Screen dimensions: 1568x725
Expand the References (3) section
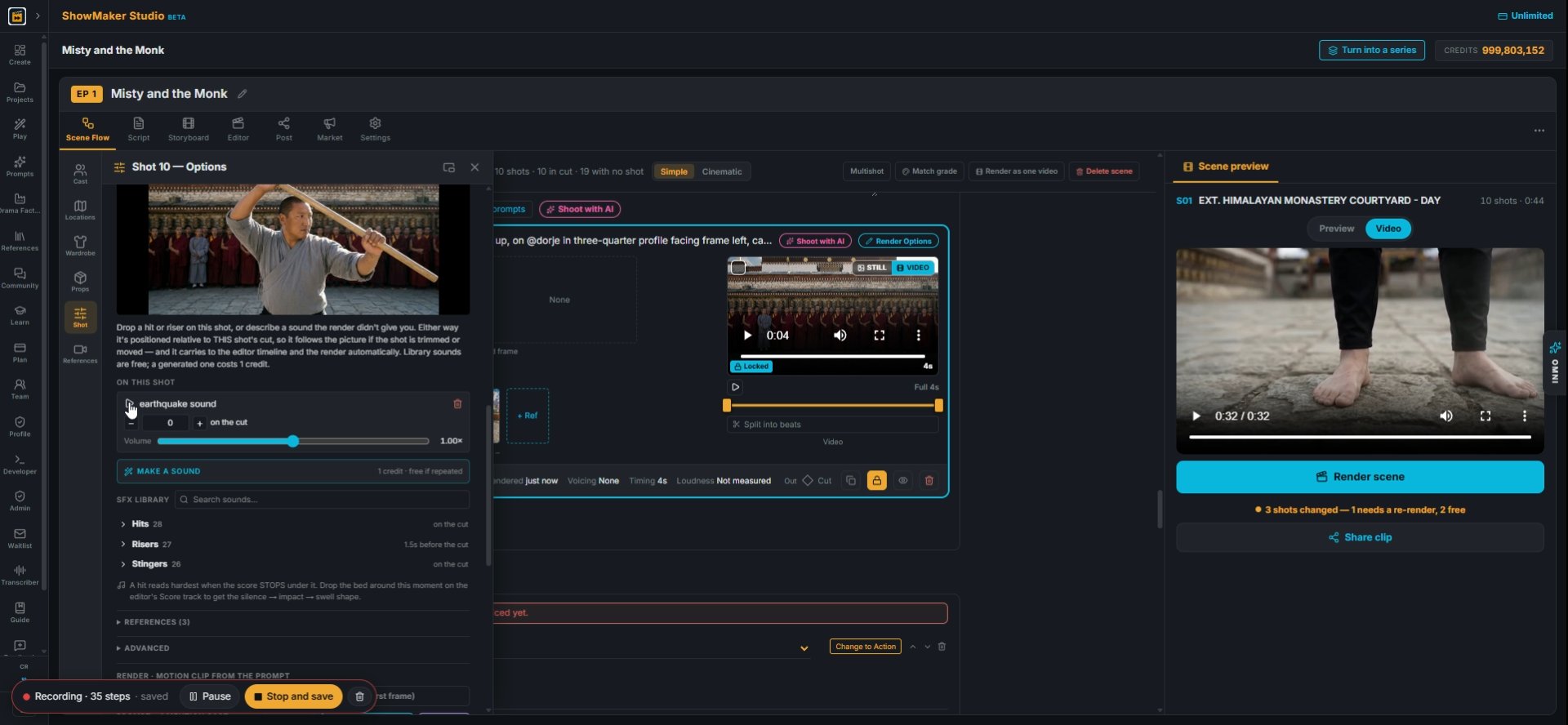point(153,622)
